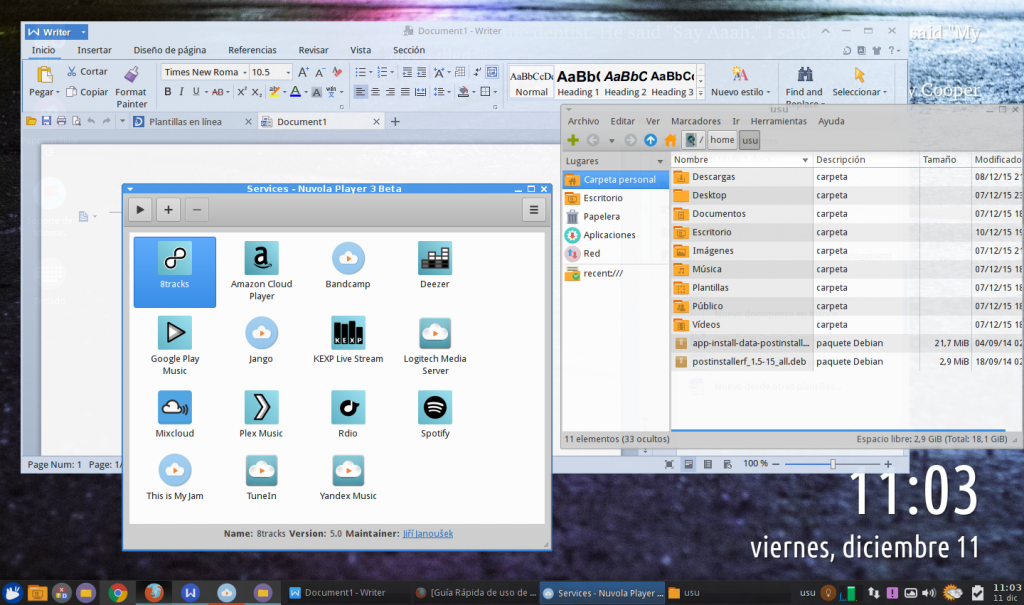The height and width of the screenshot is (605, 1024).
Task: Open the Marcadores menu in file manager
Action: tap(696, 121)
